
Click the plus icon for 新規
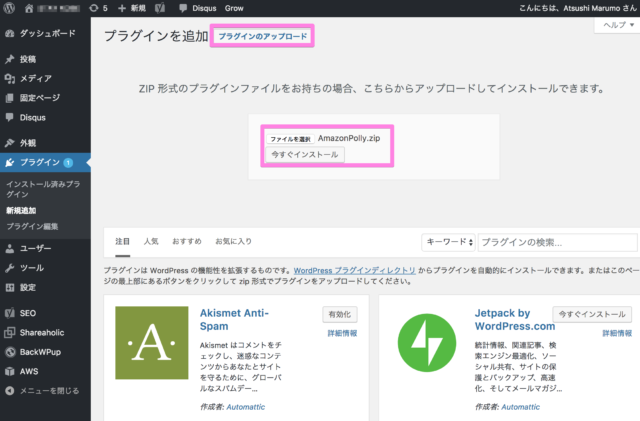pyautogui.click(x=122, y=8)
